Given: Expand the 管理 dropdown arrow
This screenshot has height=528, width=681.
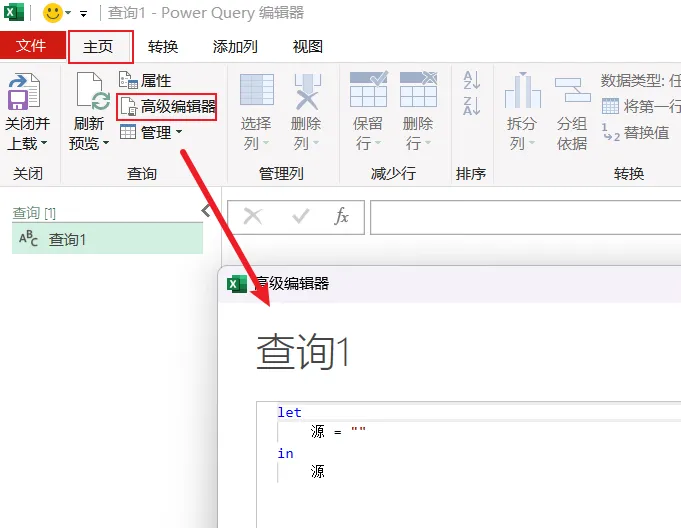Looking at the screenshot, I should pyautogui.click(x=179, y=131).
